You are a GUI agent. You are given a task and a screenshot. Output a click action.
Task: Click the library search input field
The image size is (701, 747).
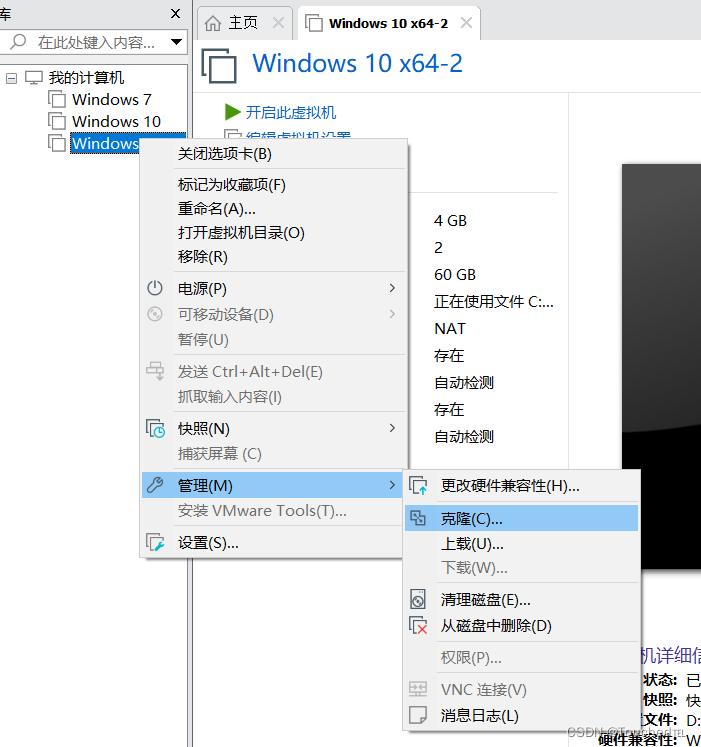[x=95, y=42]
